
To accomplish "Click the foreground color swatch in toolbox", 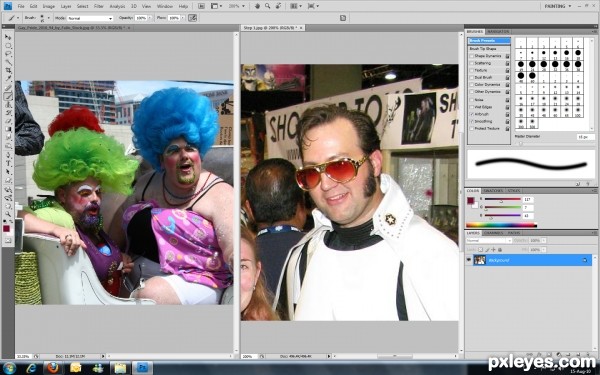I will 6,228.
